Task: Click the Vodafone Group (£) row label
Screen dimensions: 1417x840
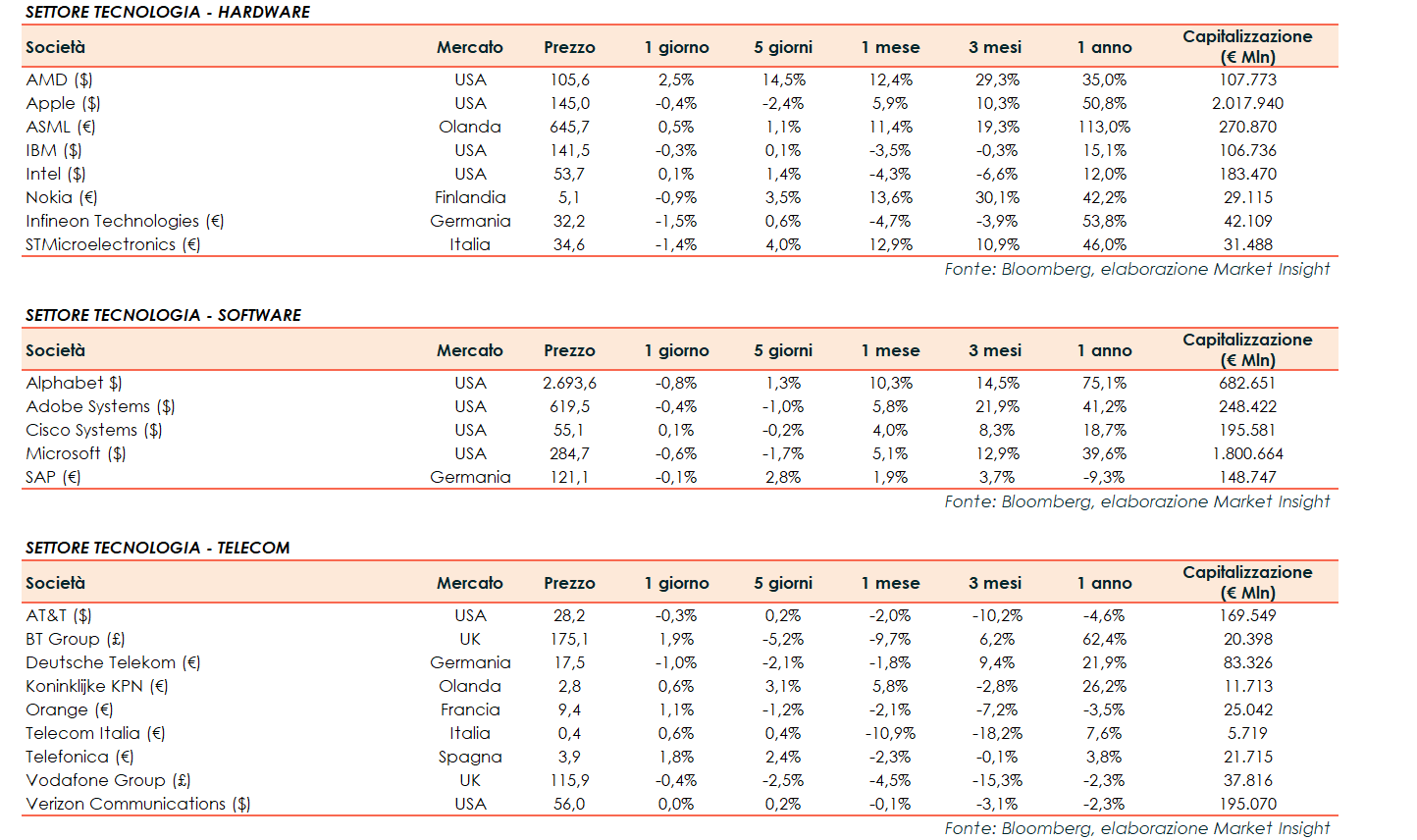Action: coord(108,780)
